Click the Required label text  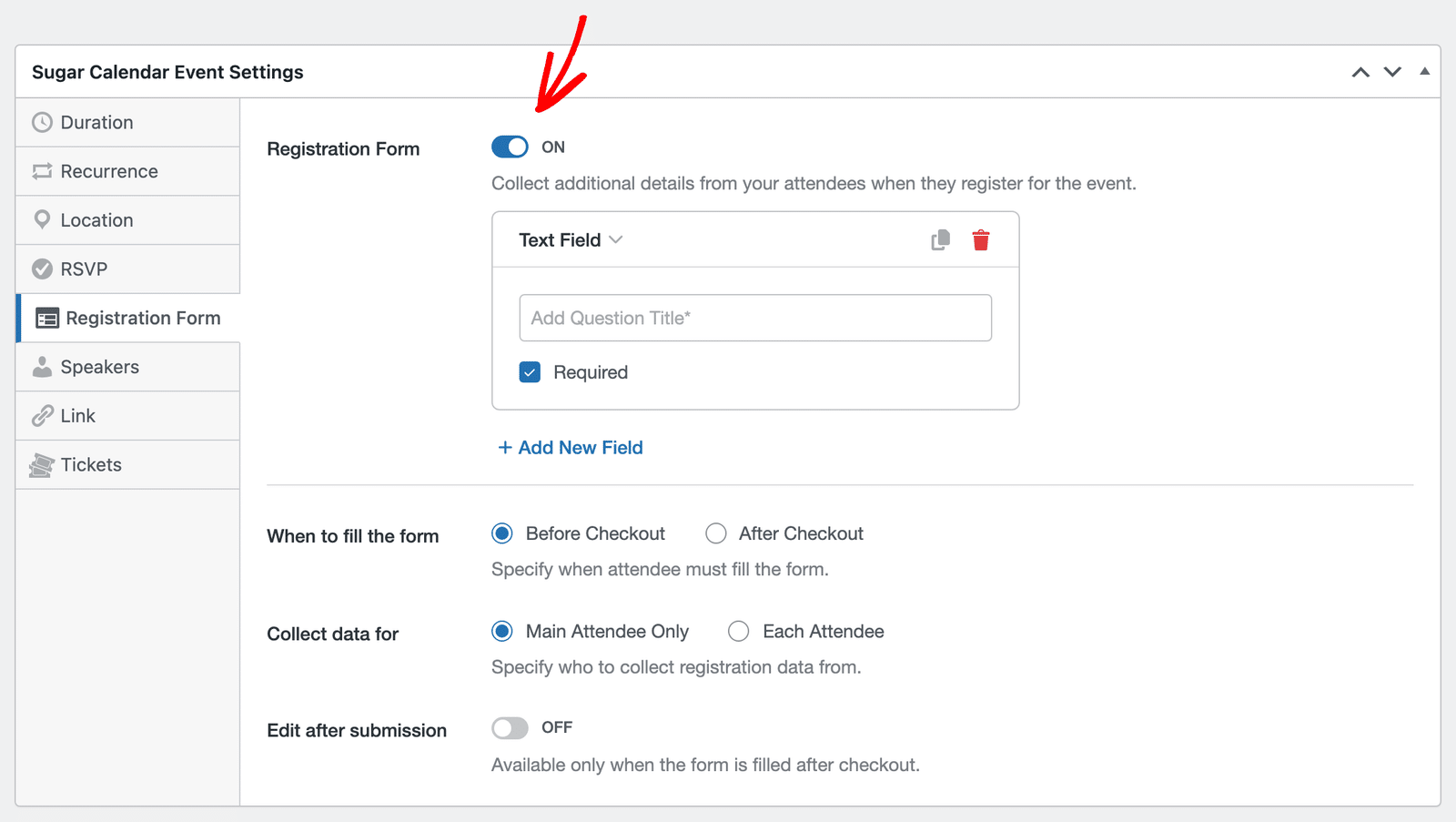click(591, 372)
